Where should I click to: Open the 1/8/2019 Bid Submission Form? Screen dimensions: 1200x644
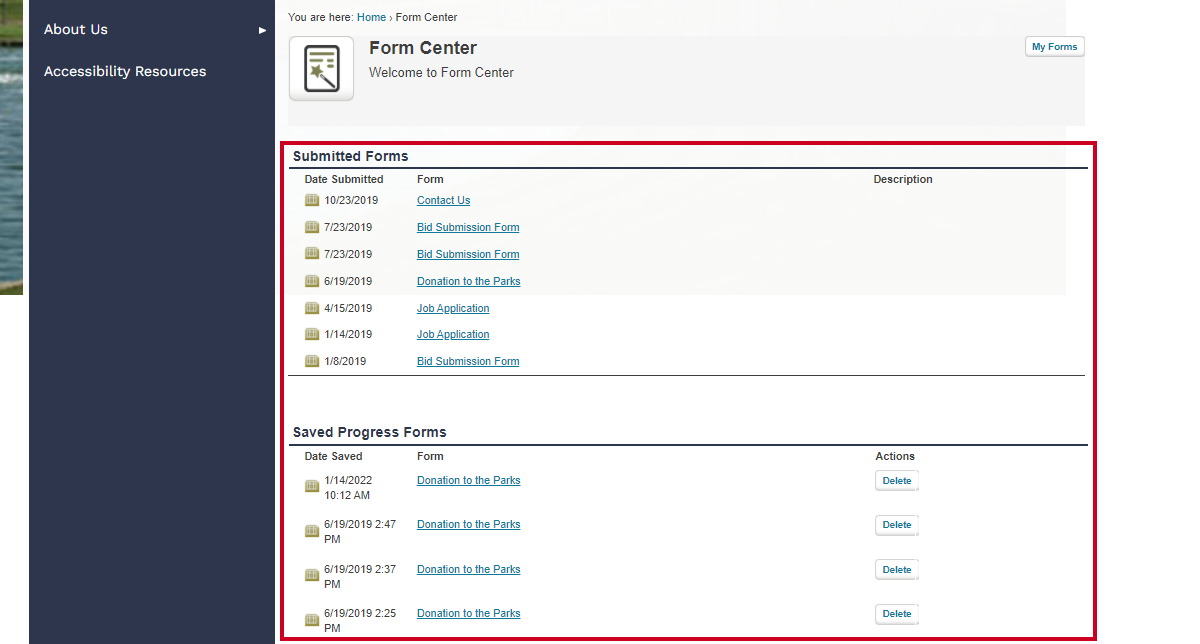[x=468, y=361]
